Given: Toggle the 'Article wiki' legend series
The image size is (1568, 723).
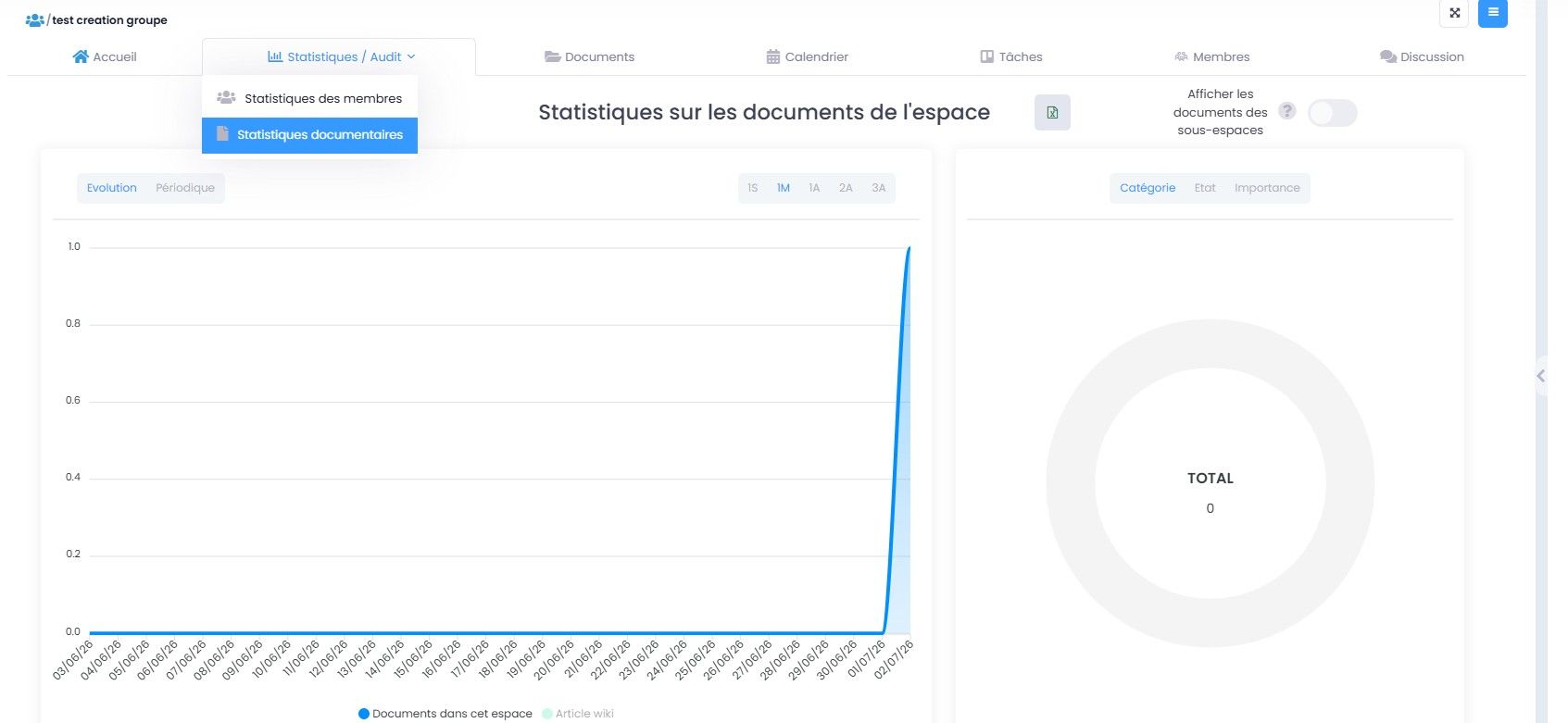Looking at the screenshot, I should 578,714.
